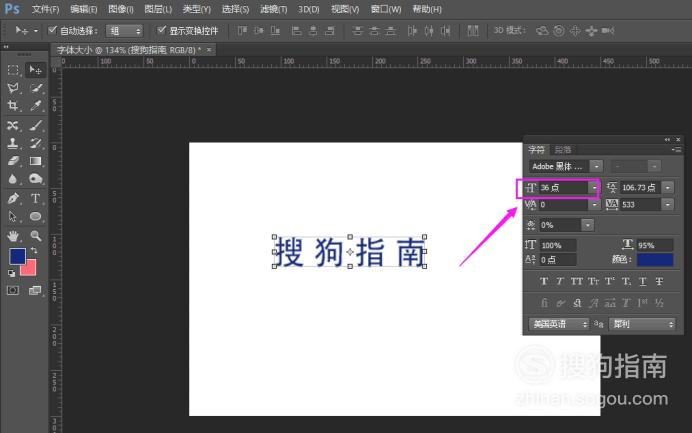Select the Path Selection tool
Screen dimensions: 692x433
coord(13,216)
